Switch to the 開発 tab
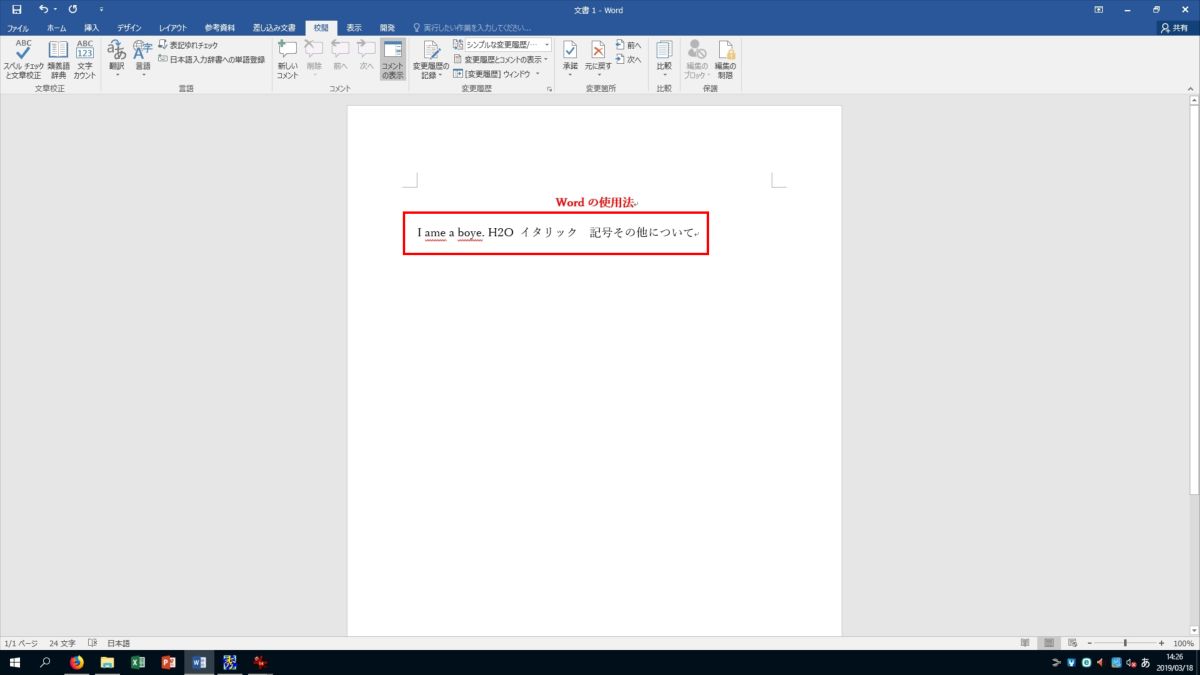The height and width of the screenshot is (675, 1200). (x=387, y=28)
